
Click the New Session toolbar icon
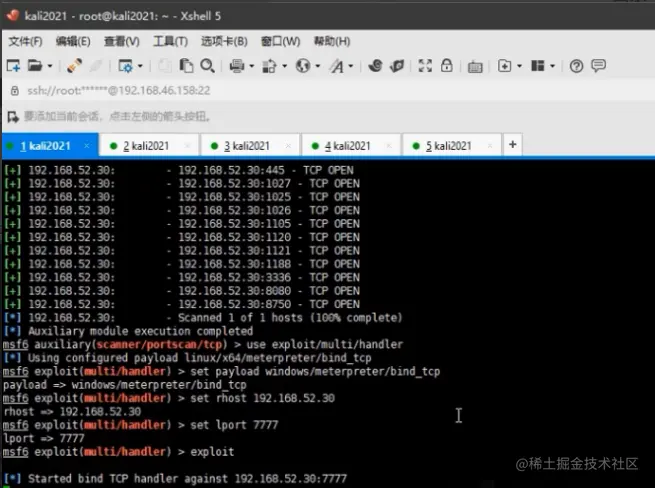(x=13, y=66)
